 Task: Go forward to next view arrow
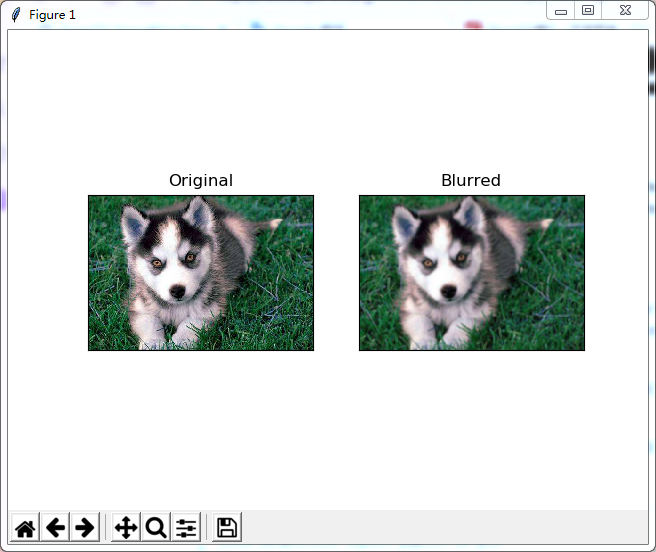(x=85, y=527)
